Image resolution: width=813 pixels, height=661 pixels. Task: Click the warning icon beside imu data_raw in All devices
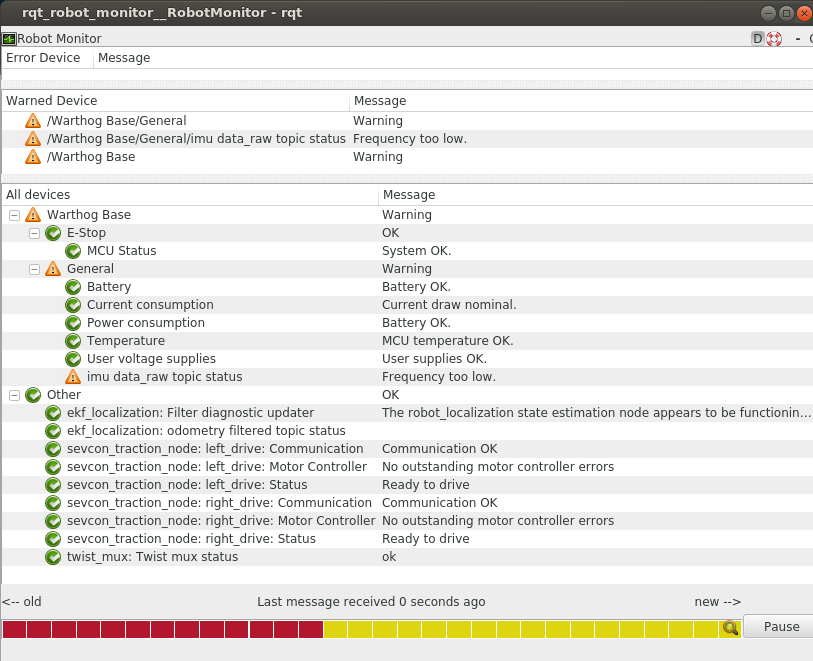tap(73, 377)
